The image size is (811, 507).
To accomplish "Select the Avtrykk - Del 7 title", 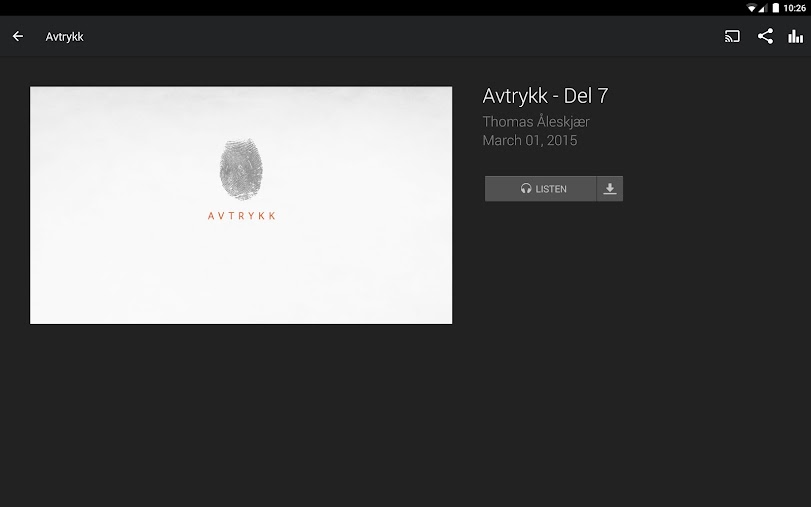I will pos(545,96).
